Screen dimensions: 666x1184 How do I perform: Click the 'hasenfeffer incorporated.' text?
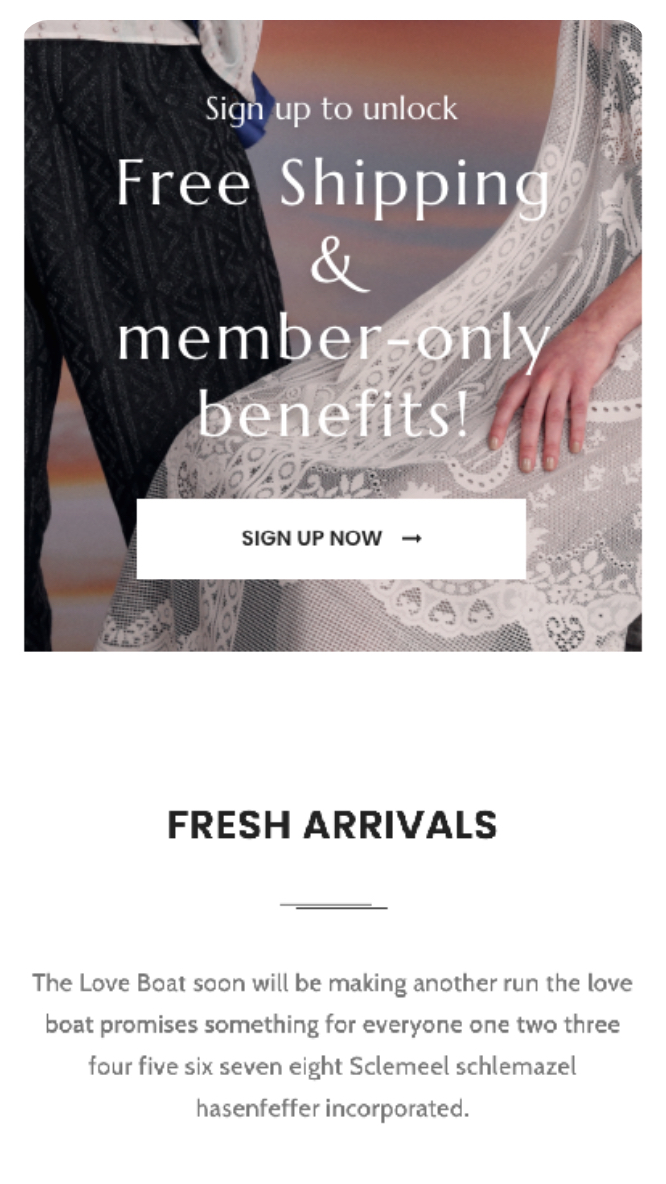[x=332, y=1108]
